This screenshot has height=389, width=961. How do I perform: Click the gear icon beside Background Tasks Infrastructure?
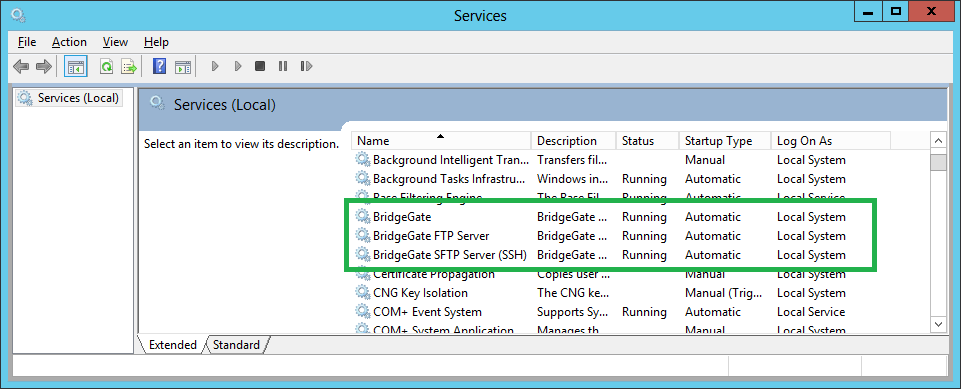[363, 179]
